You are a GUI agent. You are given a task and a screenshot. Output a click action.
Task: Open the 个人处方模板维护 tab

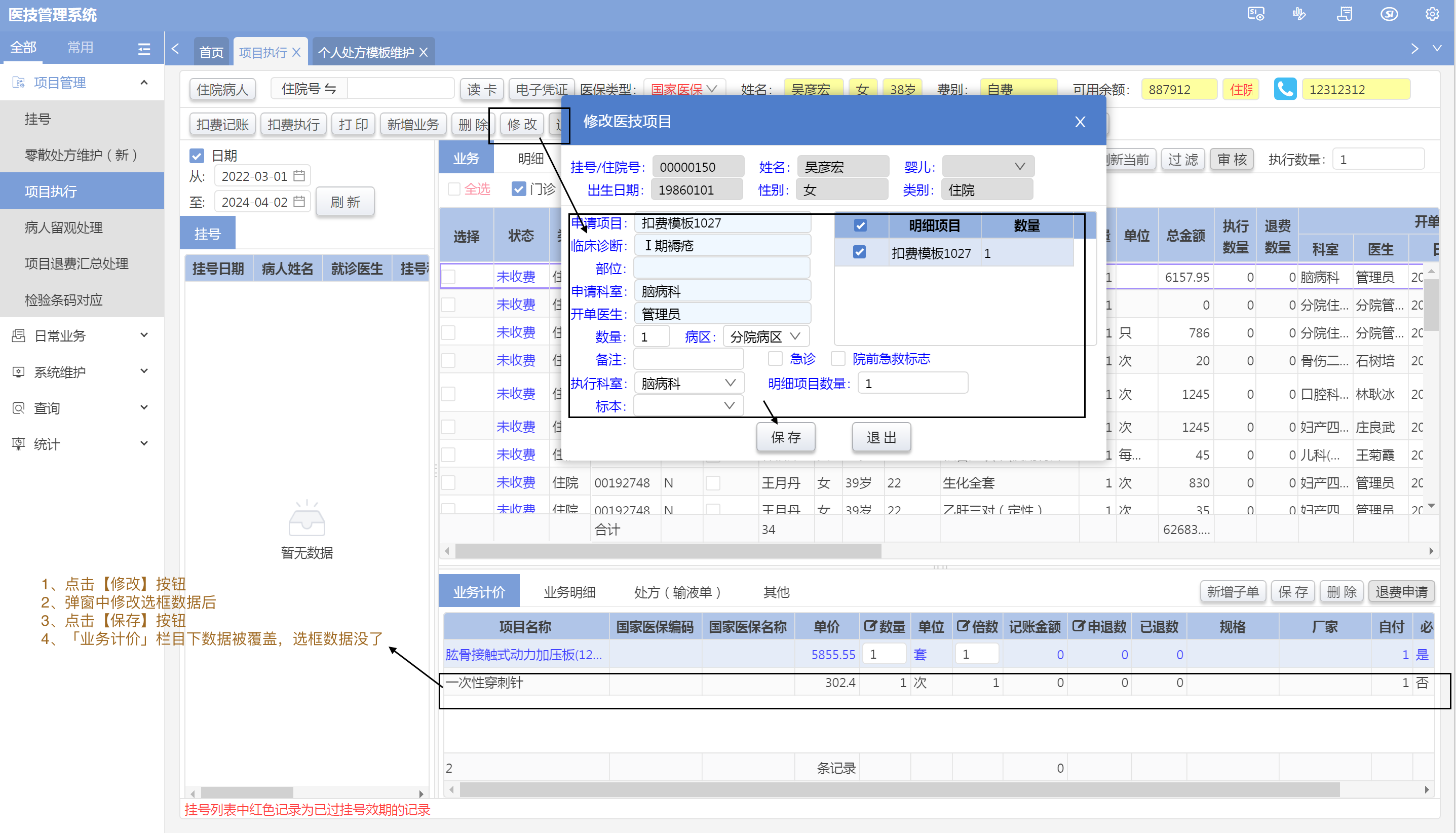point(365,52)
